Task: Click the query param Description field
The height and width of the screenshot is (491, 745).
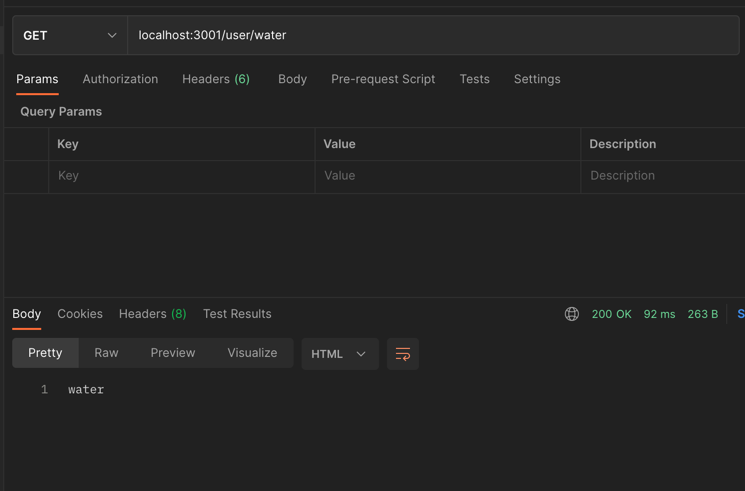Action: coord(660,176)
